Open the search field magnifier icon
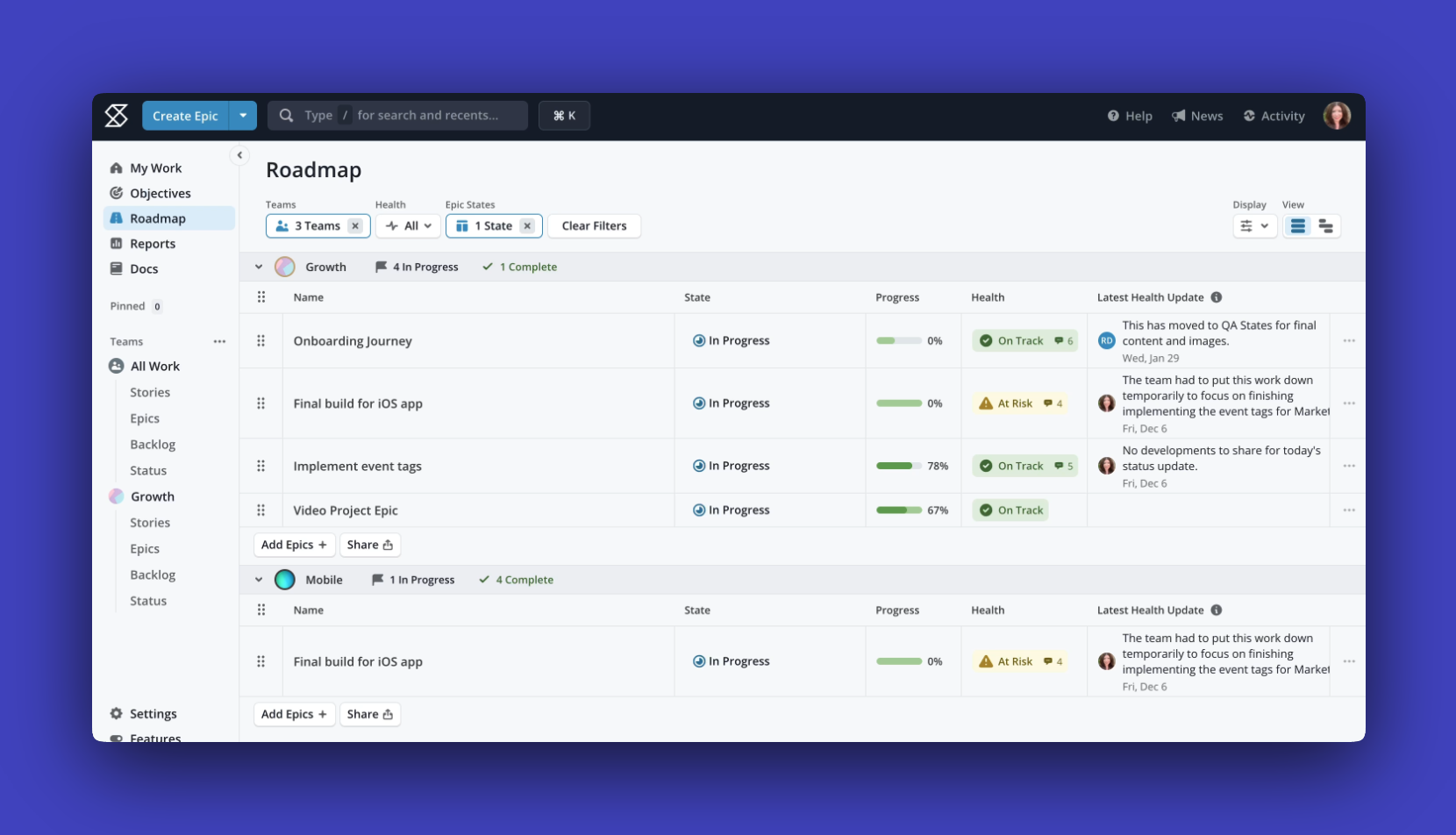Image resolution: width=1456 pixels, height=835 pixels. [286, 115]
